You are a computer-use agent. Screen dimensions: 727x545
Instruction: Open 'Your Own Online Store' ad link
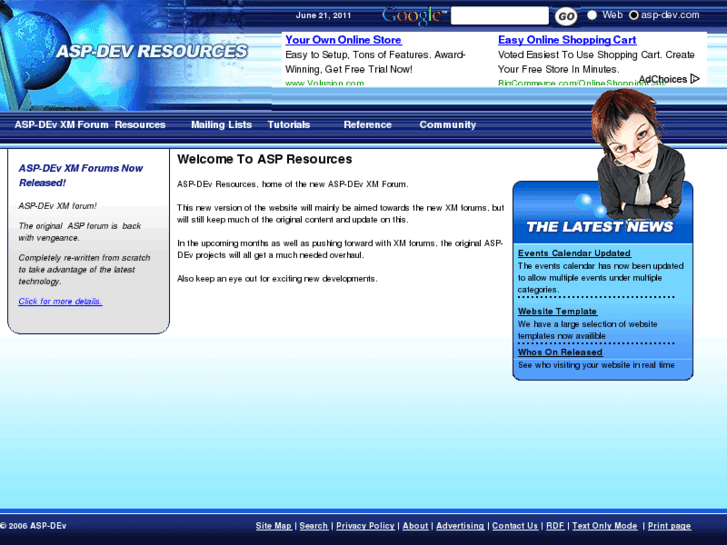(x=343, y=40)
